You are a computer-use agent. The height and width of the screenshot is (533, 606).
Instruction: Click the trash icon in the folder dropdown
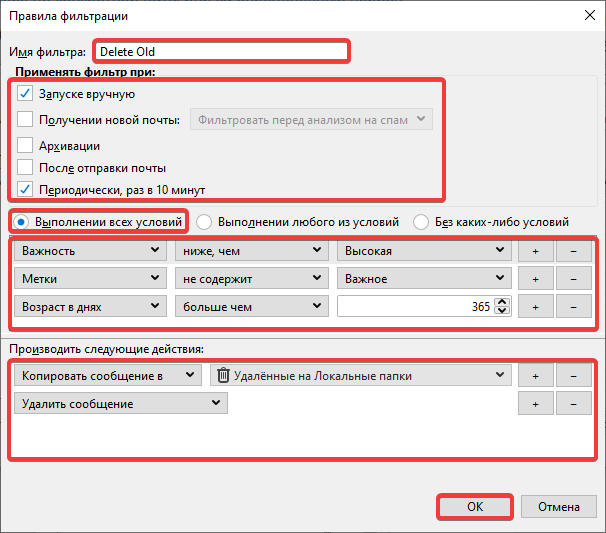223,375
